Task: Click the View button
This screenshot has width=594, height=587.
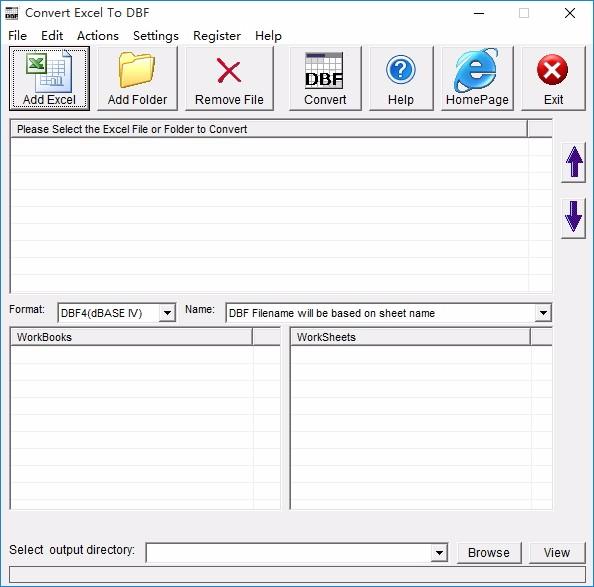Action: click(x=557, y=553)
